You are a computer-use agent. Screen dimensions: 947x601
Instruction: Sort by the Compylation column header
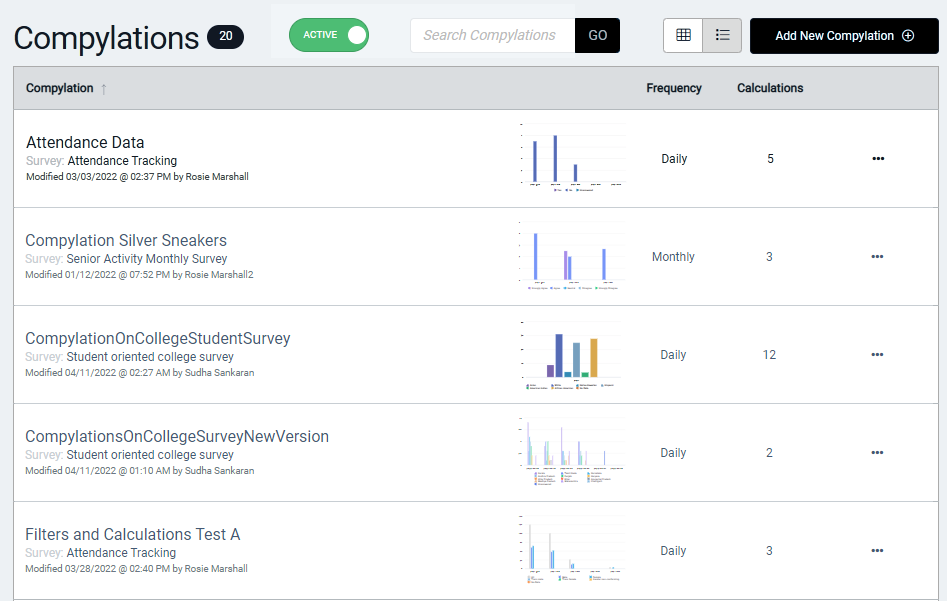(x=59, y=88)
